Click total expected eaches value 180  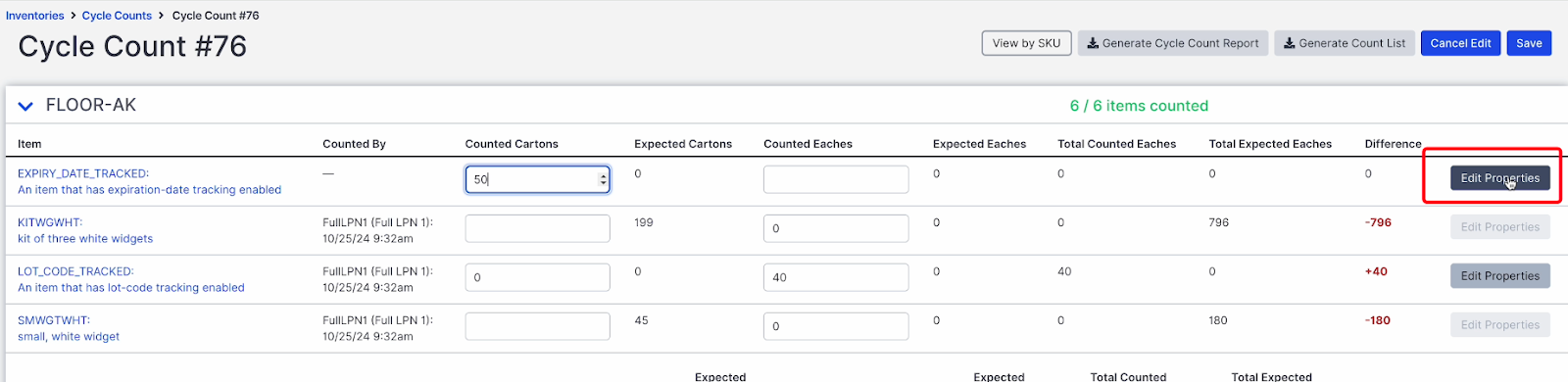1218,320
